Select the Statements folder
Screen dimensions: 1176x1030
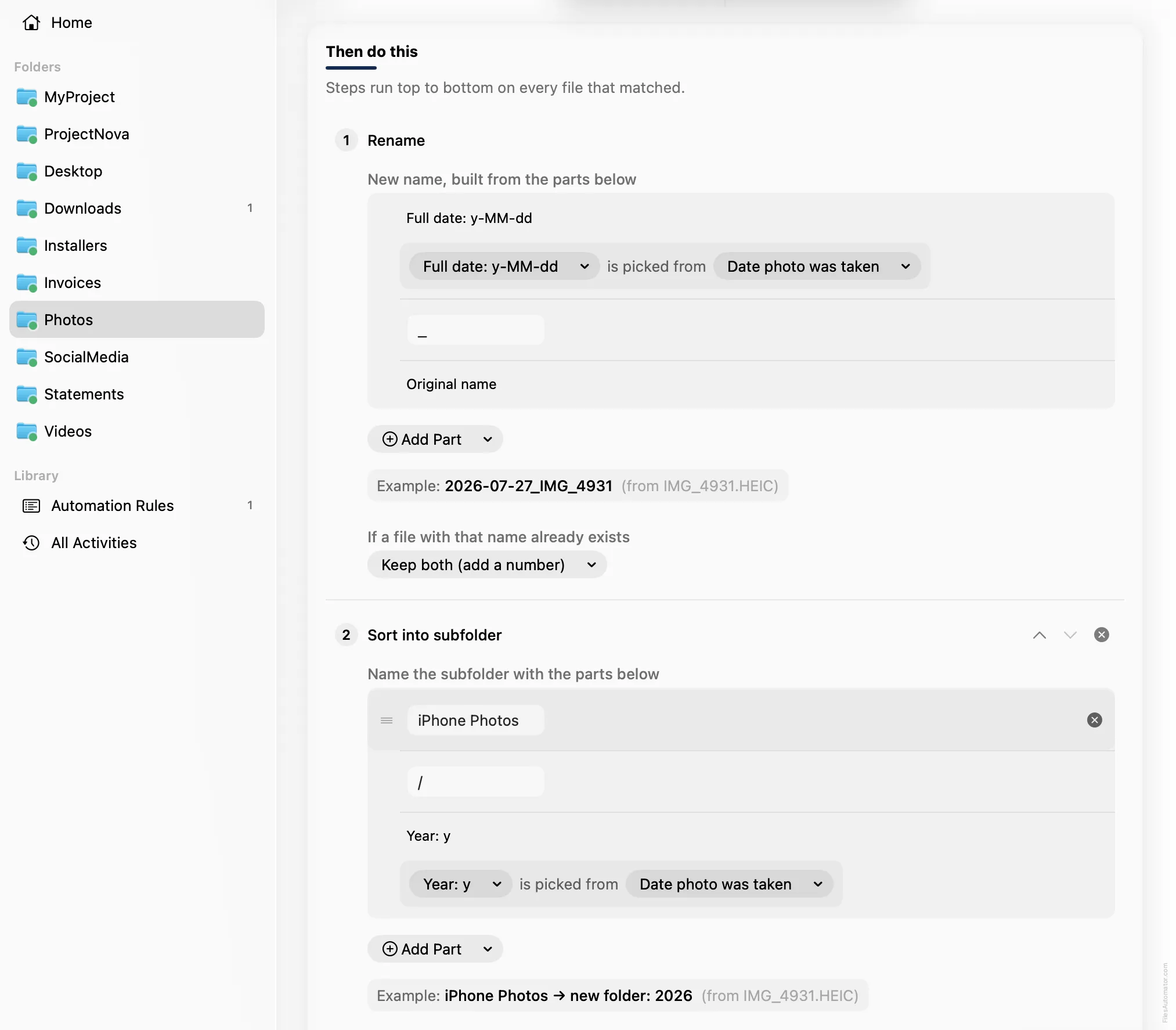pos(137,394)
